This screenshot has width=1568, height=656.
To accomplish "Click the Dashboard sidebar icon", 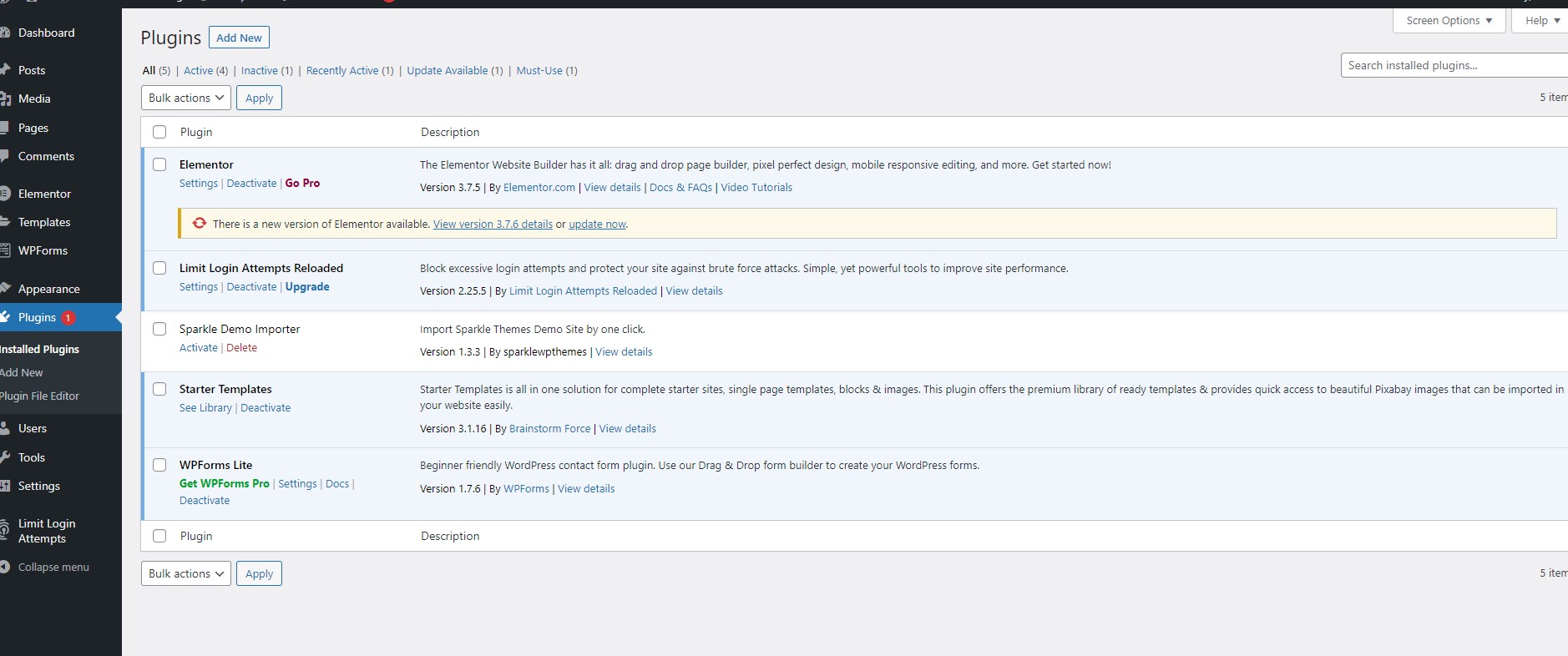I will pyautogui.click(x=5, y=33).
